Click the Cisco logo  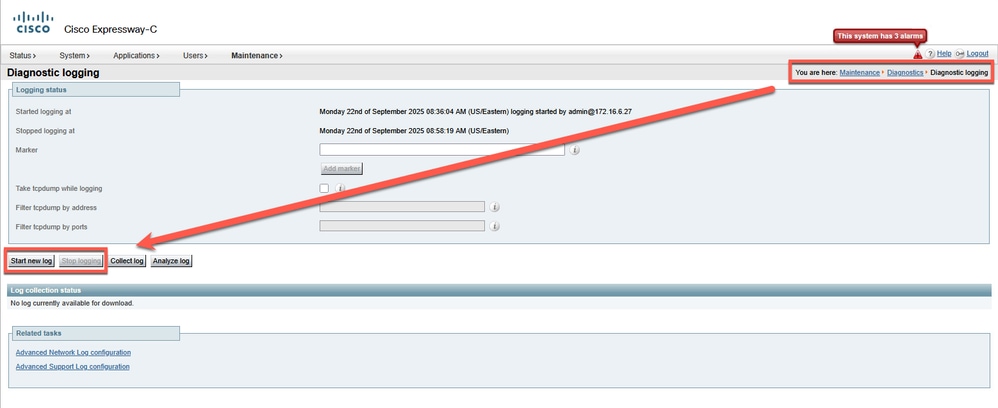tap(32, 23)
